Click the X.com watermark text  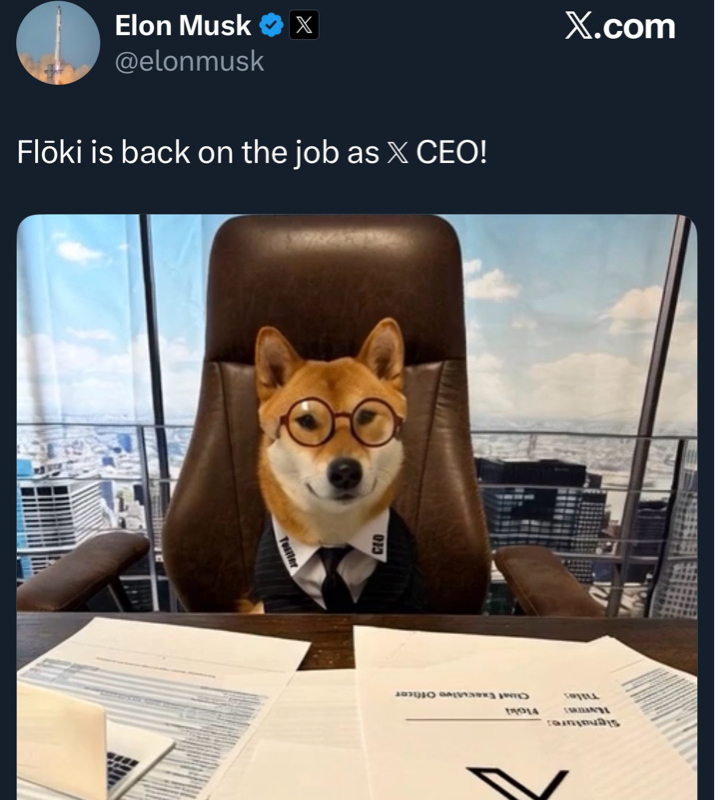click(620, 26)
